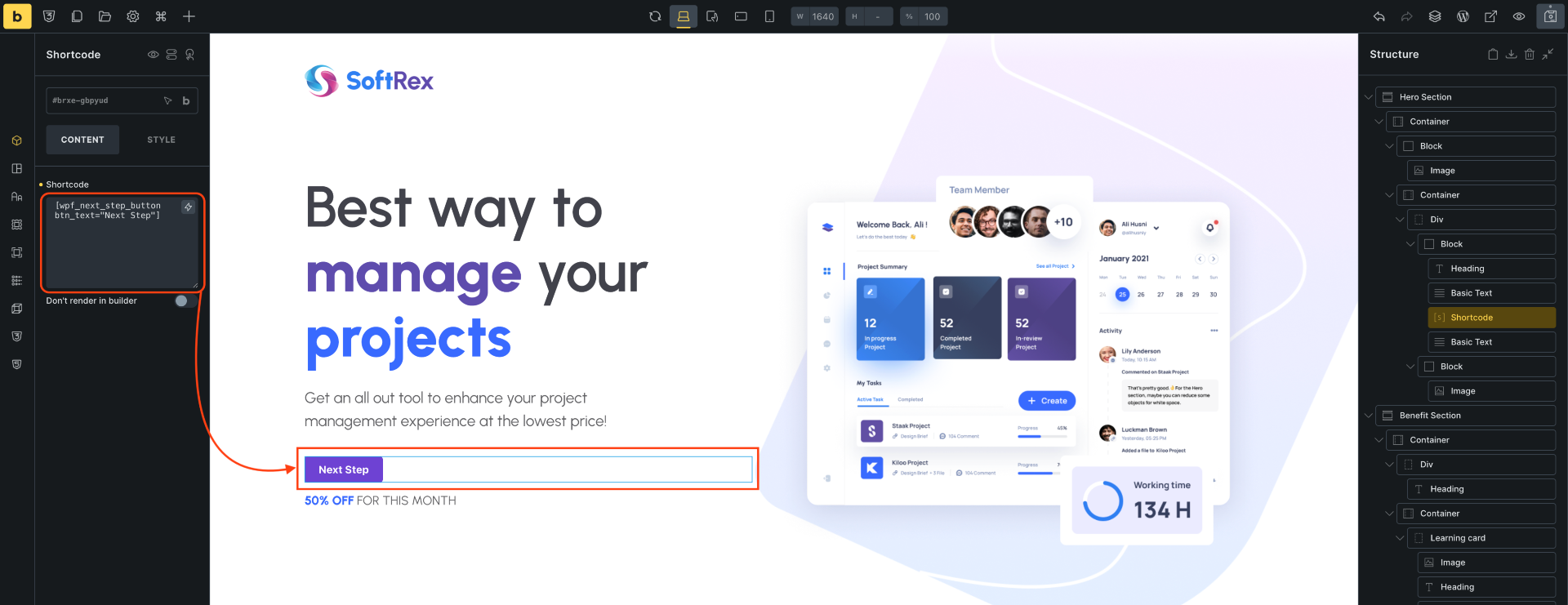This screenshot has height=605, width=1568.
Task: Click the shortcode text area
Action: pyautogui.click(x=122, y=242)
